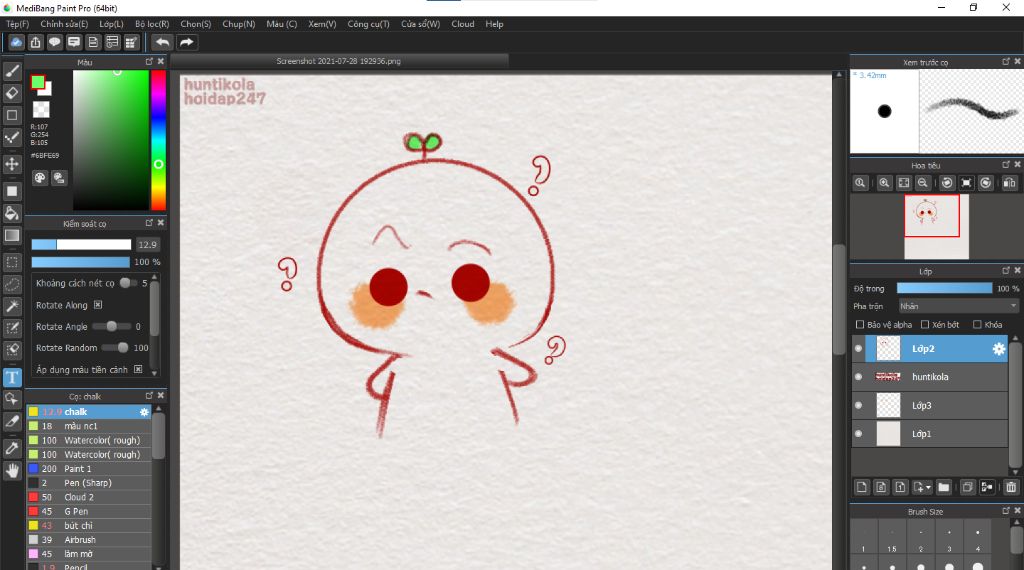Open chalk brush settings gear

coord(144,412)
